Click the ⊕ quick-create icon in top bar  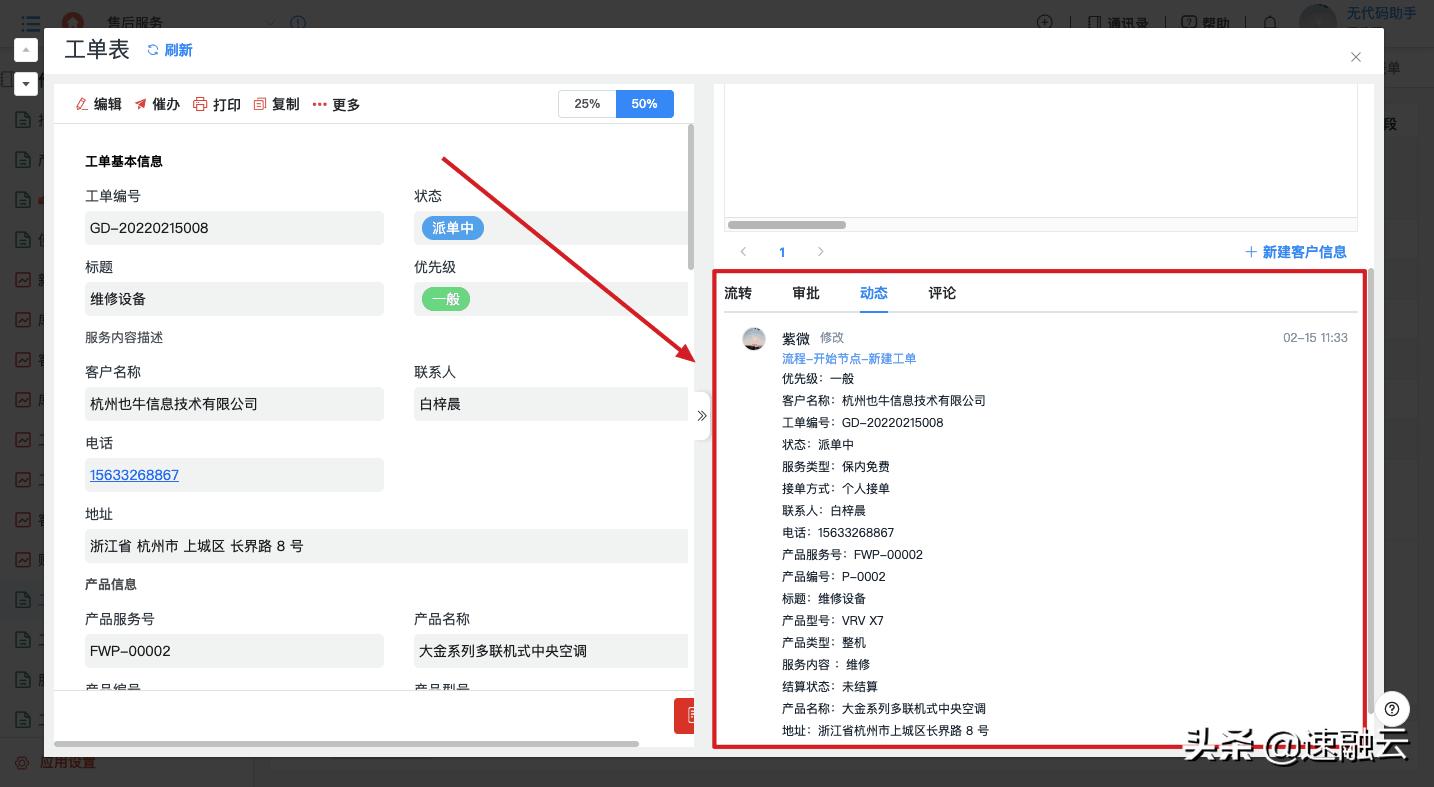point(1045,22)
